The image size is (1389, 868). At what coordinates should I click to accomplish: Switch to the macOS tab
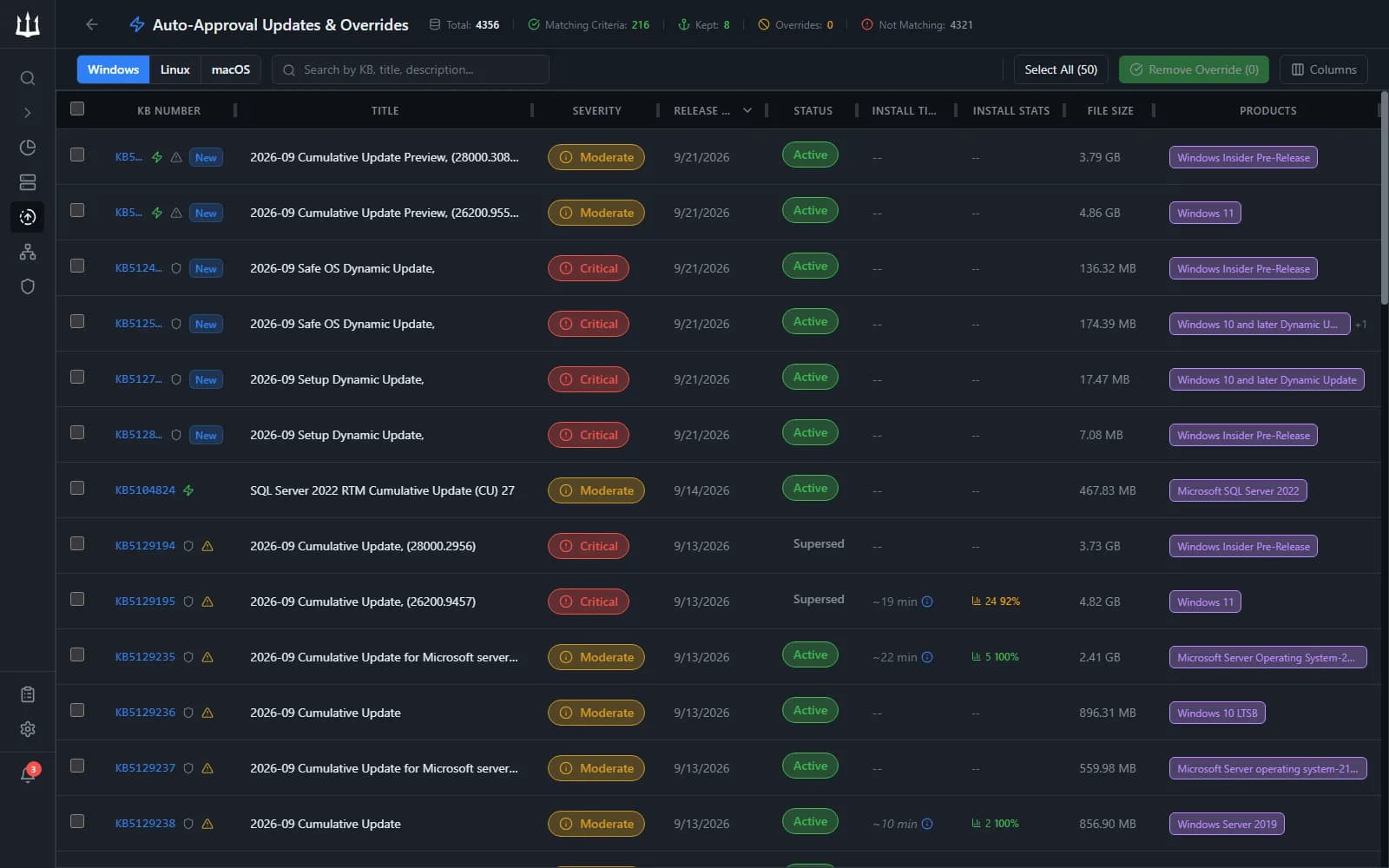pyautogui.click(x=230, y=69)
